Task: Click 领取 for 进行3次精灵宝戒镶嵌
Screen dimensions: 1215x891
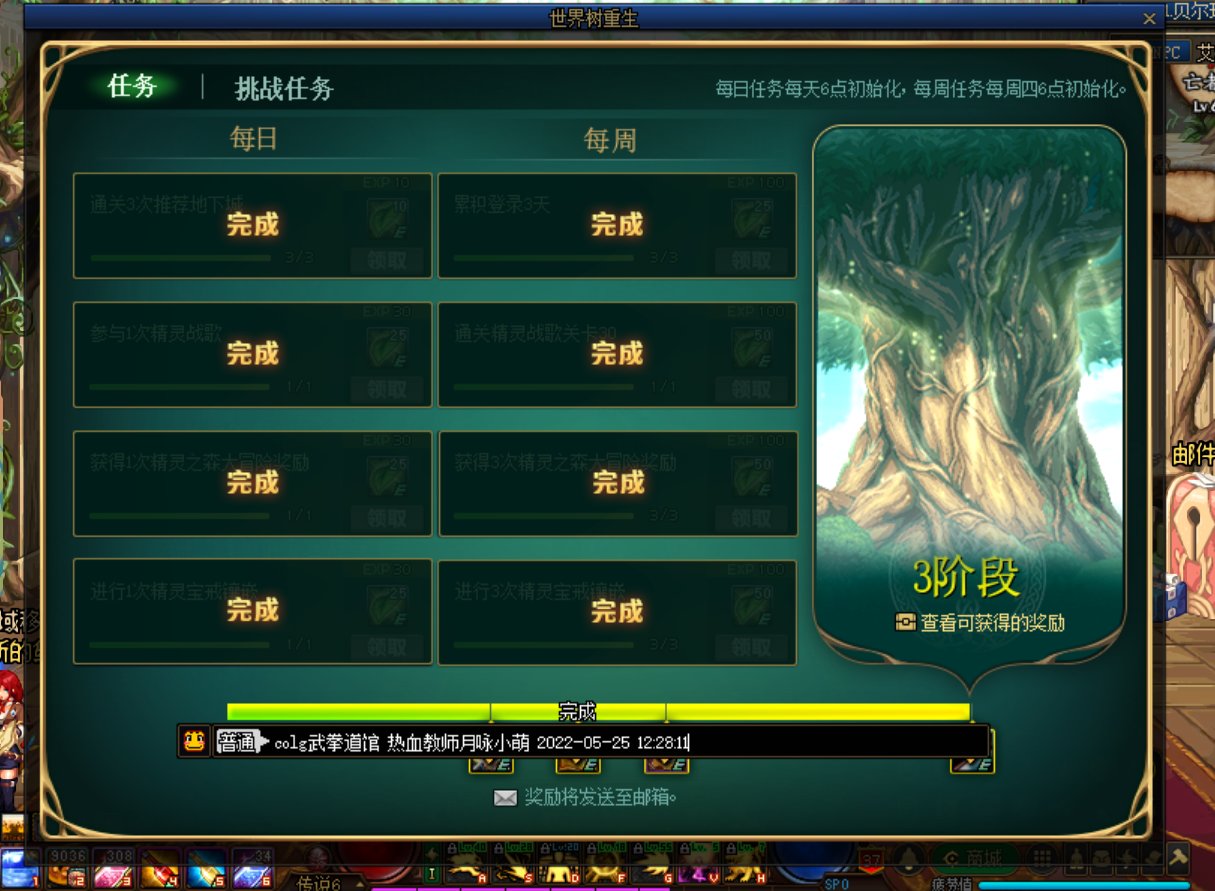Action: [x=751, y=647]
